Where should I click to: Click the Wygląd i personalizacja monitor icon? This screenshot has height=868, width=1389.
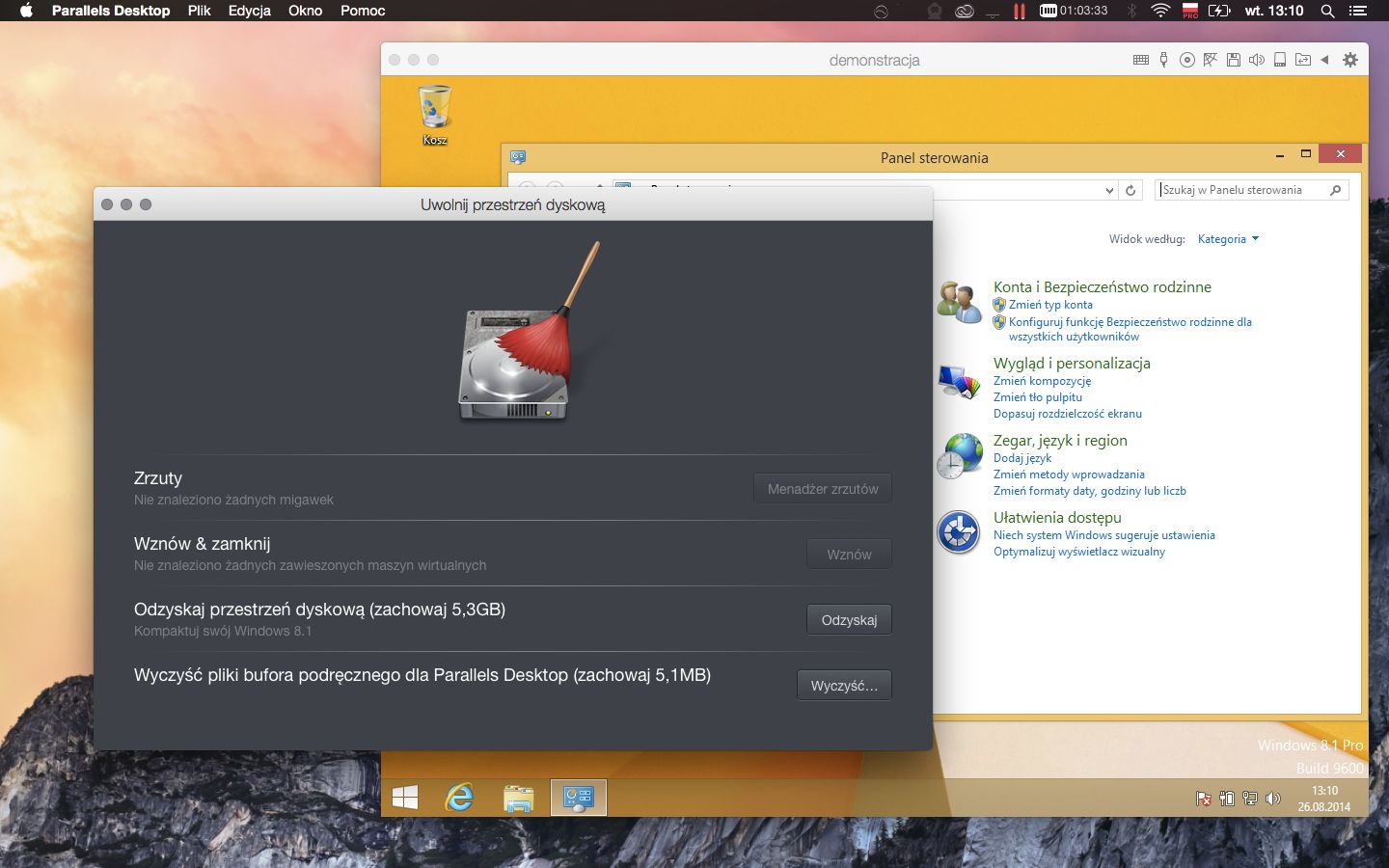click(x=959, y=382)
